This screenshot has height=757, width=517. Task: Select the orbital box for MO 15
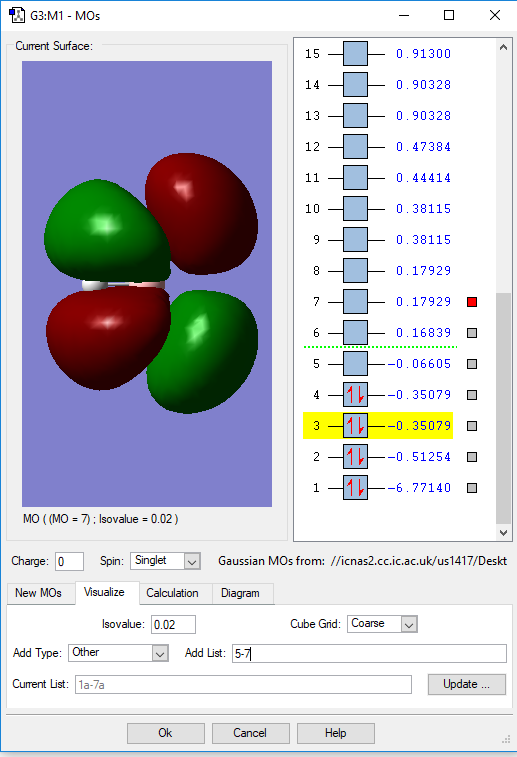[x=355, y=54]
